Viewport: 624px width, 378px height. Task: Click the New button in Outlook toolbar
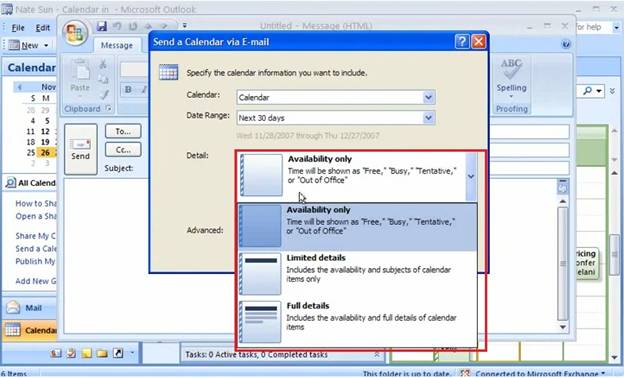[x=24, y=45]
